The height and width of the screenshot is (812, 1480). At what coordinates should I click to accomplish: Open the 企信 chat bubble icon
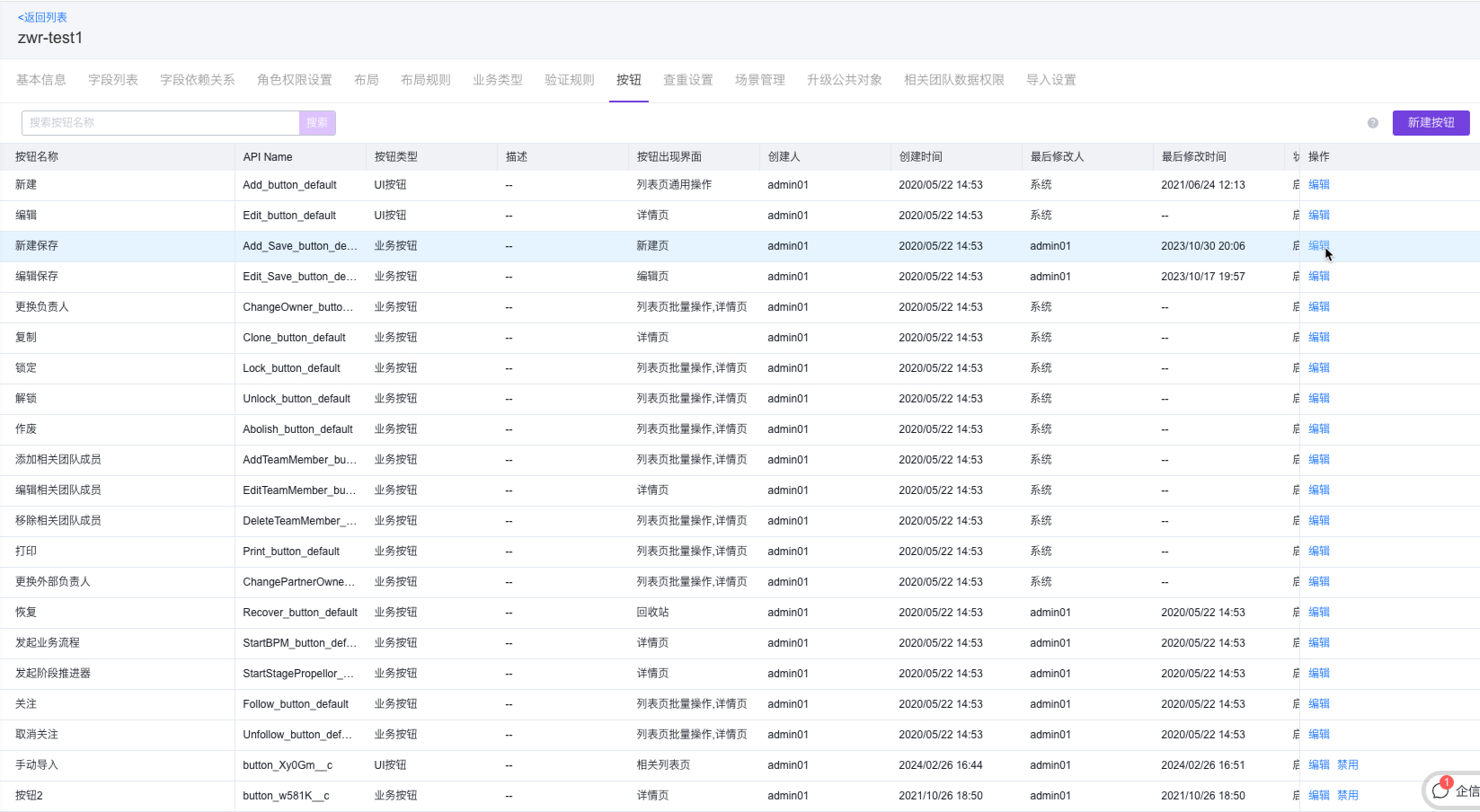click(x=1440, y=790)
